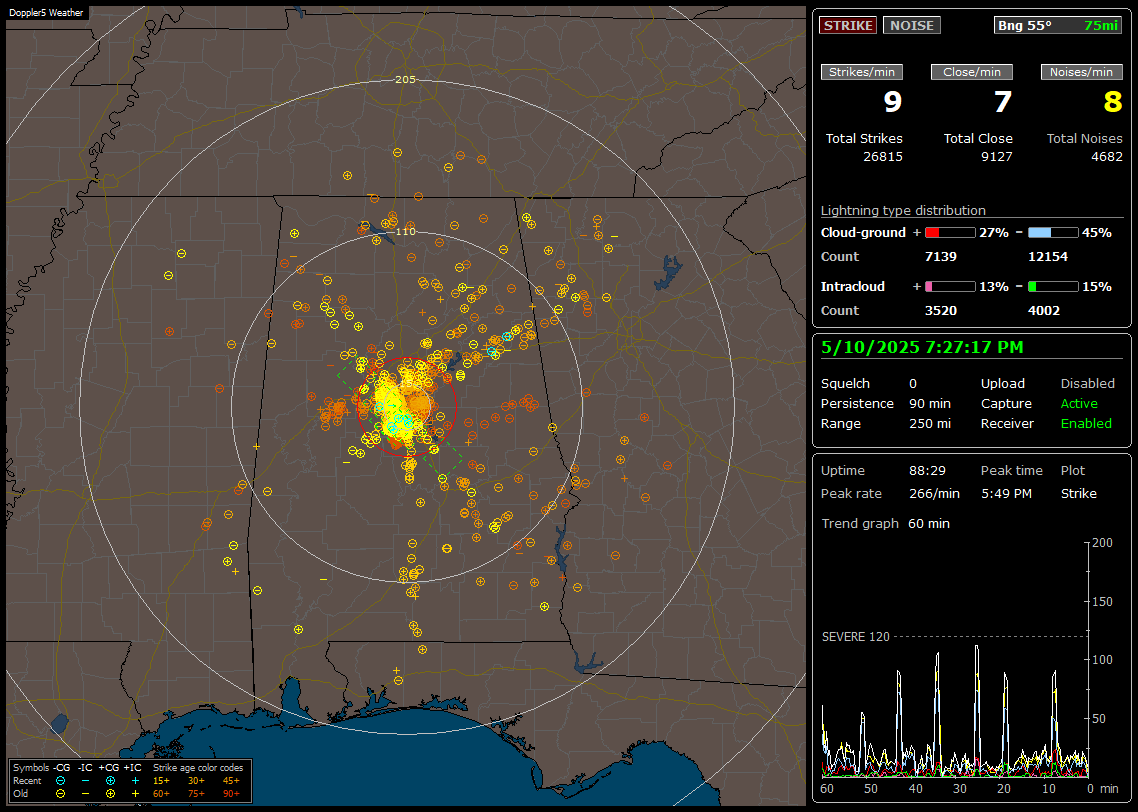Click the light blue negative Cloud-ground bar
The width and height of the screenshot is (1138, 812).
coord(1052,233)
